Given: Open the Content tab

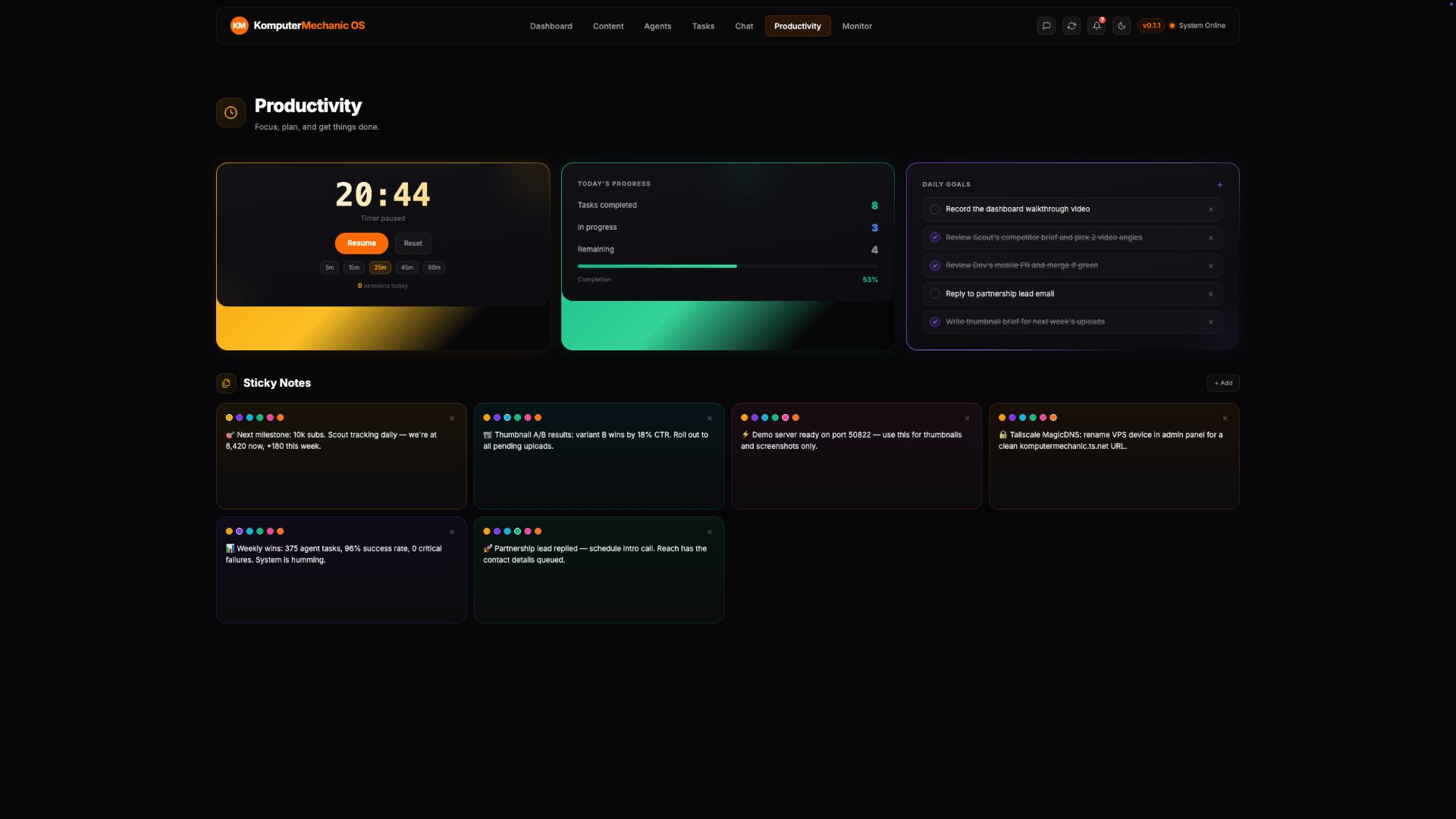Looking at the screenshot, I should [x=608, y=26].
